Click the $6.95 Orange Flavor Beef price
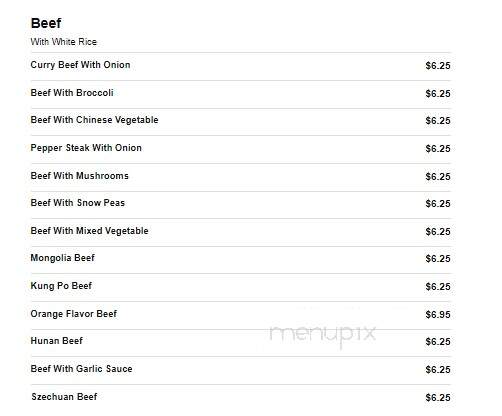Screen dimensions: 502x416 (438, 315)
